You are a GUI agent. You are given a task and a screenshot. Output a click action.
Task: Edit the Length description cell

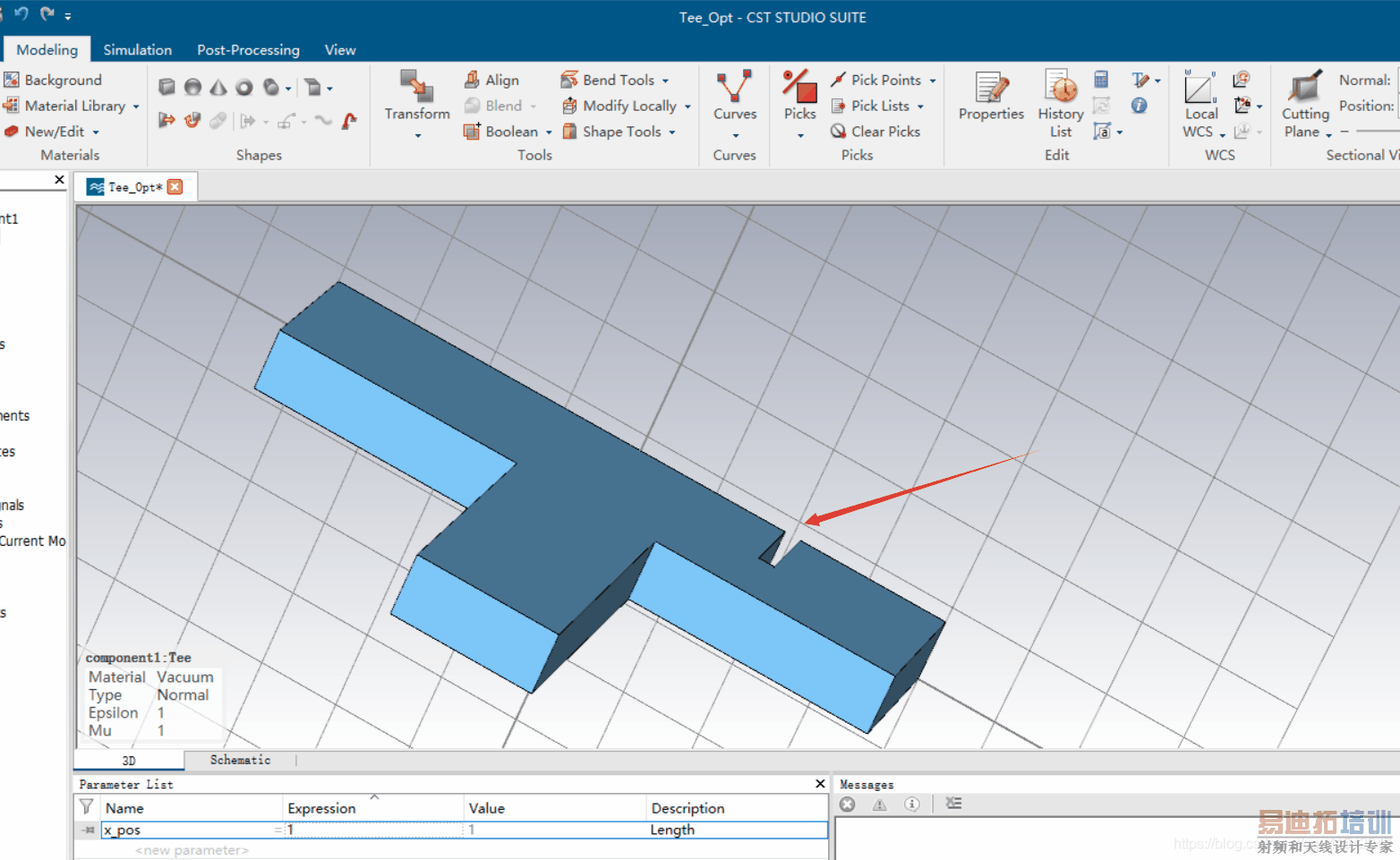[737, 830]
